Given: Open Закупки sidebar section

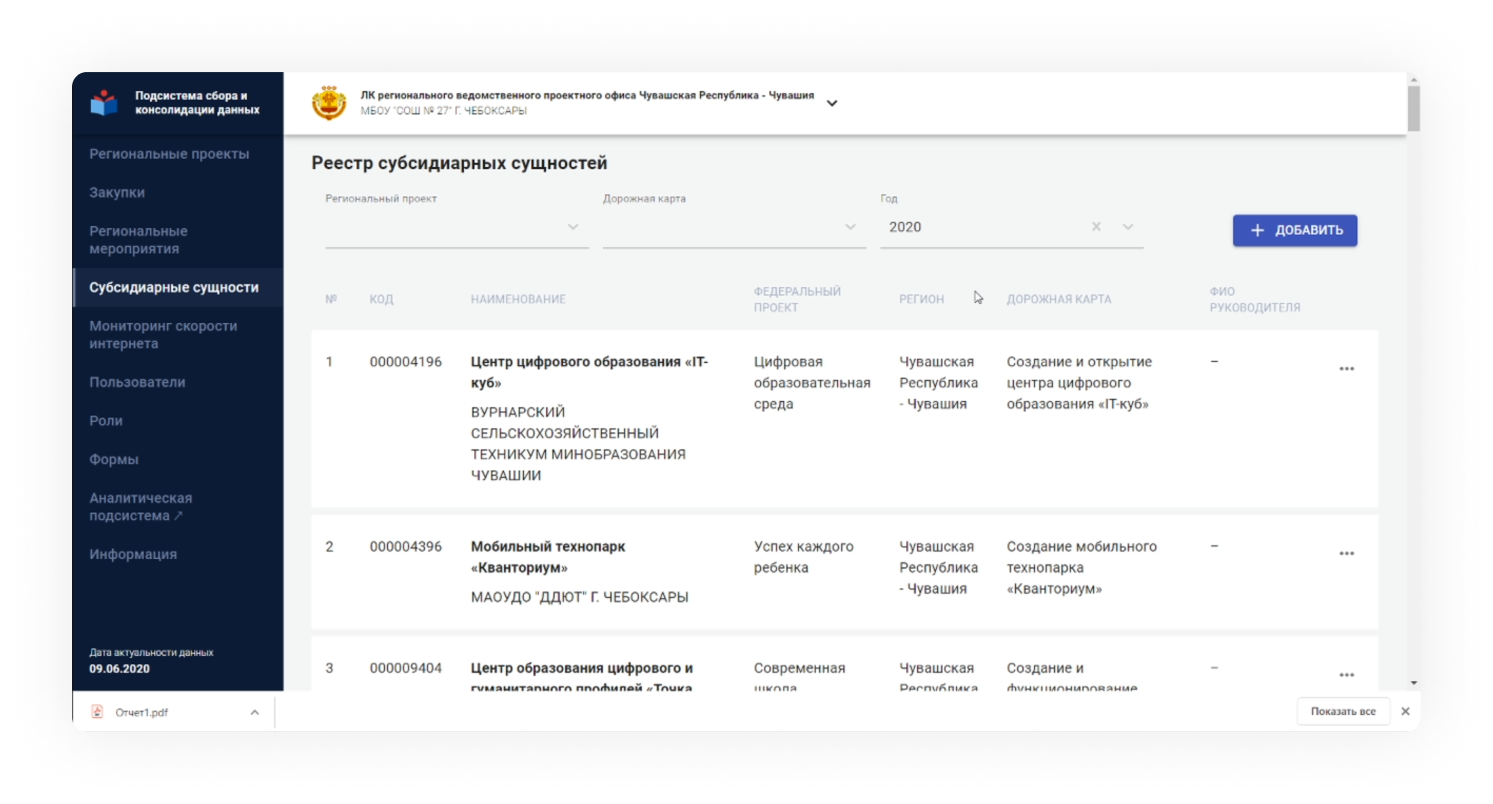Looking at the screenshot, I should [x=117, y=192].
